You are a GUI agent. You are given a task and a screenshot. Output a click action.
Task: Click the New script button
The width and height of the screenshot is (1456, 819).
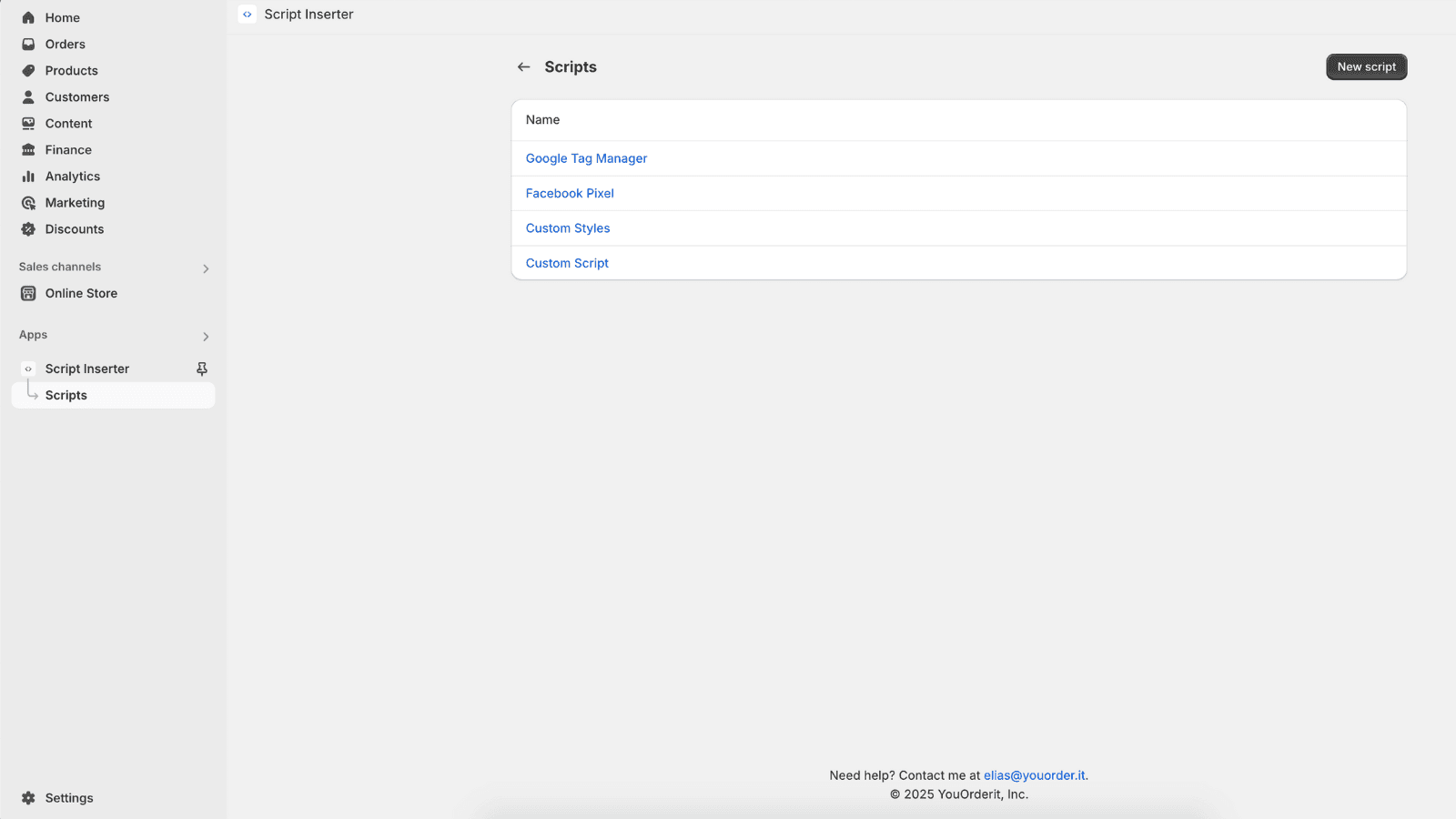(x=1366, y=66)
